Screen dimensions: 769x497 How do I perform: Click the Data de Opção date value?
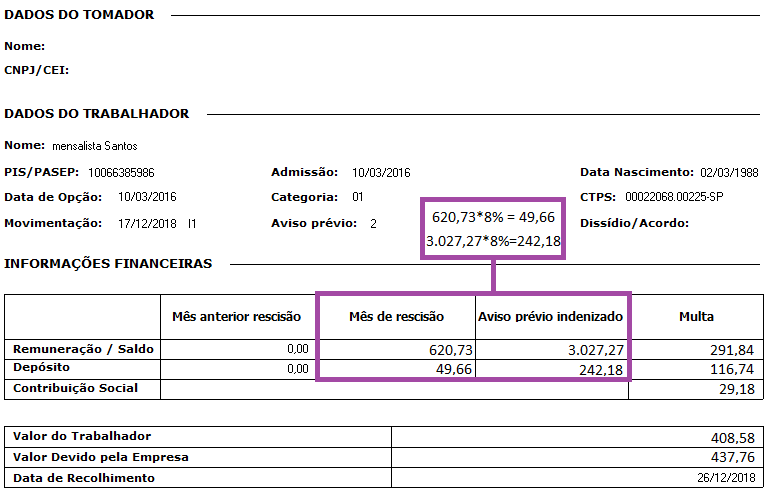click(x=147, y=197)
